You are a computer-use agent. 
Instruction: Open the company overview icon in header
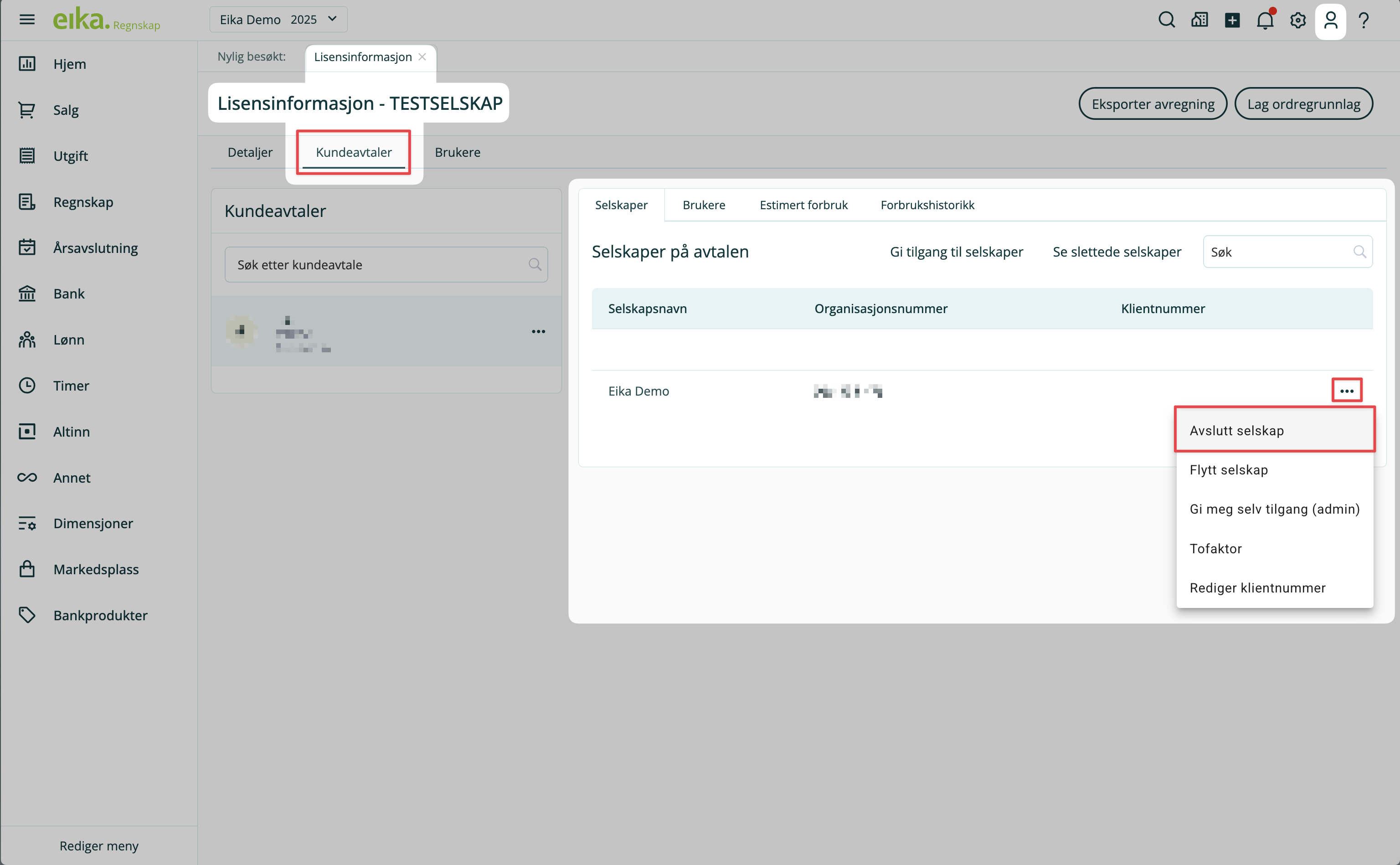tap(1200, 20)
